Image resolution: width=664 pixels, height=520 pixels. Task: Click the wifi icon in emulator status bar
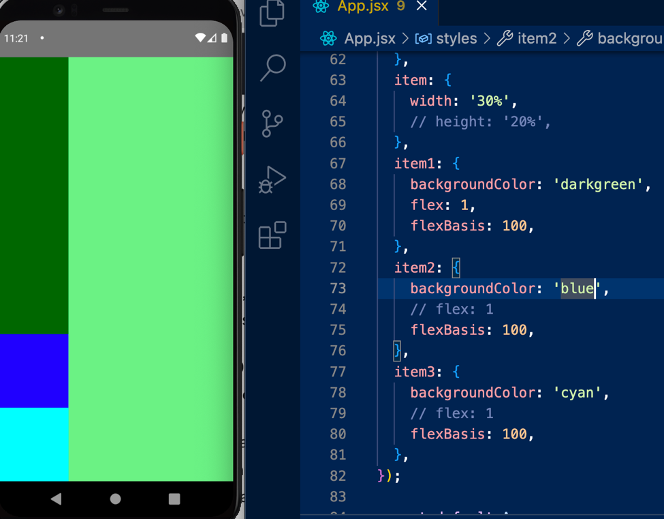click(200, 38)
